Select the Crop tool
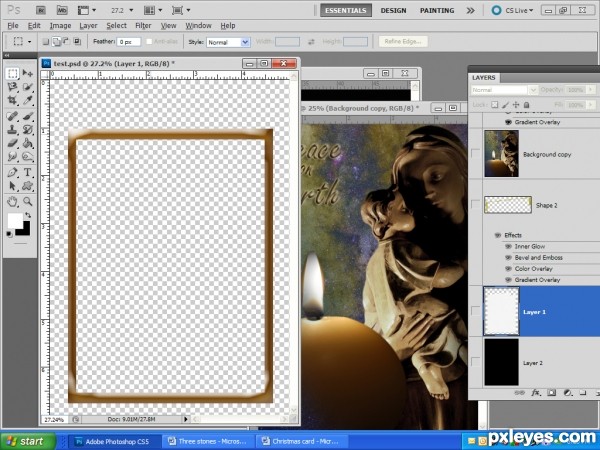Image resolution: width=600 pixels, height=450 pixels. (x=12, y=100)
